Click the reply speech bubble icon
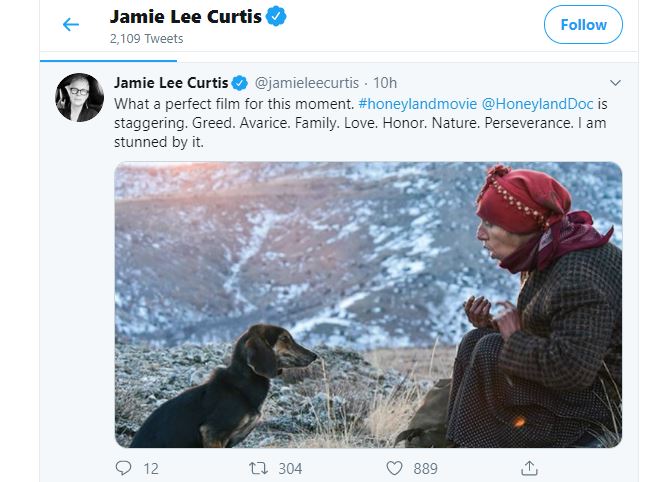652x482 pixels. [124, 467]
